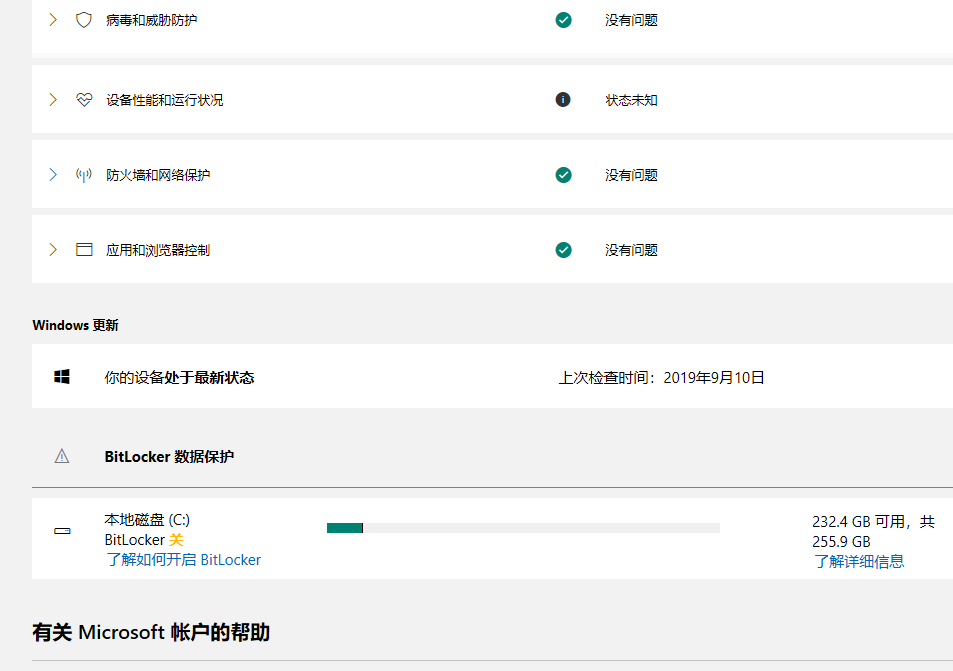Screen dimensions: 953x671
Task: Click the info icon beside 状态未知
Action: pos(563,100)
